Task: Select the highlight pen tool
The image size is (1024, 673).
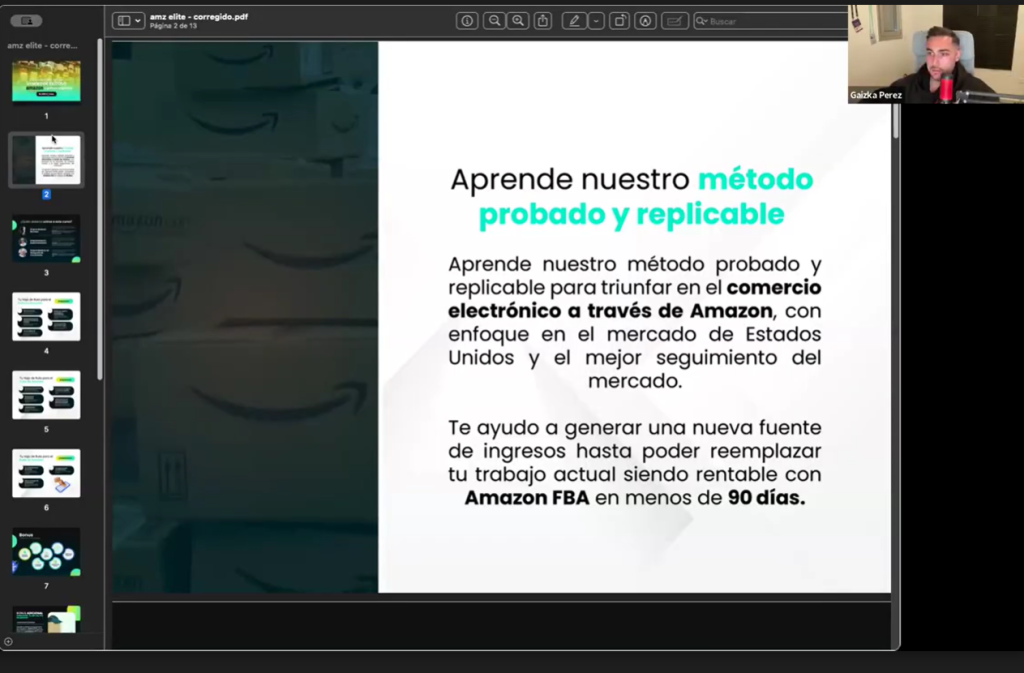Action: click(574, 20)
